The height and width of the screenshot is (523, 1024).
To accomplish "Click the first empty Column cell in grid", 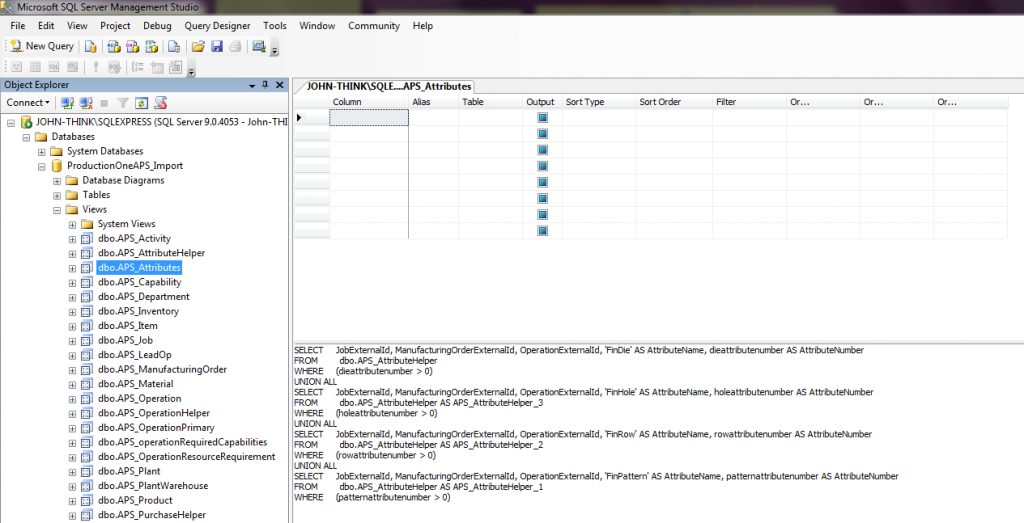I will [369, 118].
